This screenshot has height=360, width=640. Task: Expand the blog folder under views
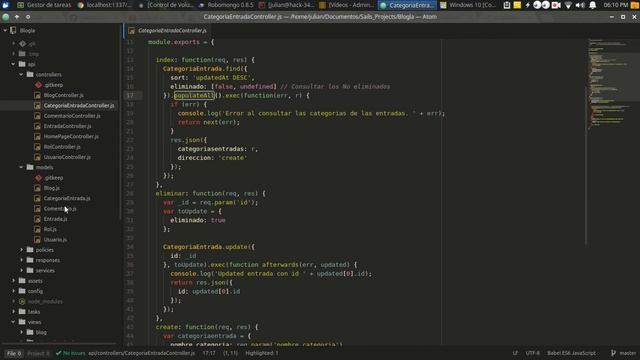21,332
